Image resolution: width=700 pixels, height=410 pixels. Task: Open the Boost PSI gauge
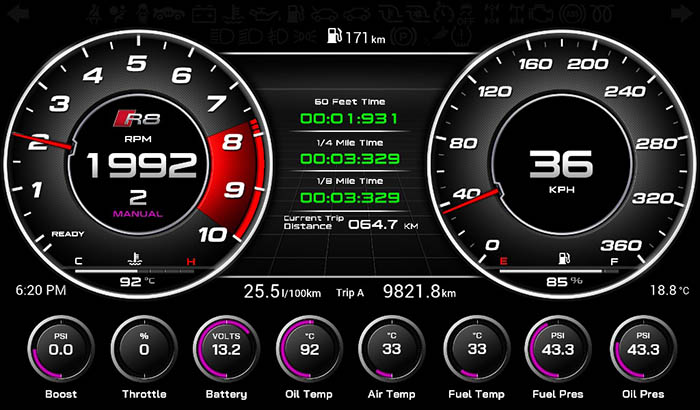pos(60,349)
